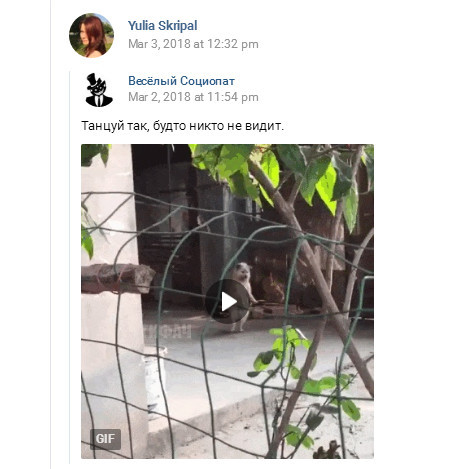
Task: Click the caption text Танцуй так, будто никто не видит
Action: (x=182, y=126)
